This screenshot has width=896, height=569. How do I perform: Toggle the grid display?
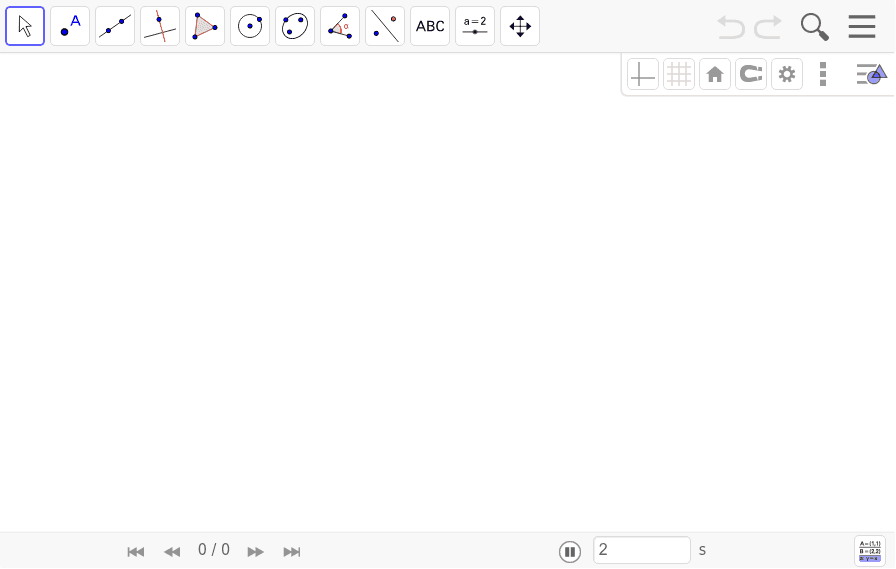coord(679,74)
